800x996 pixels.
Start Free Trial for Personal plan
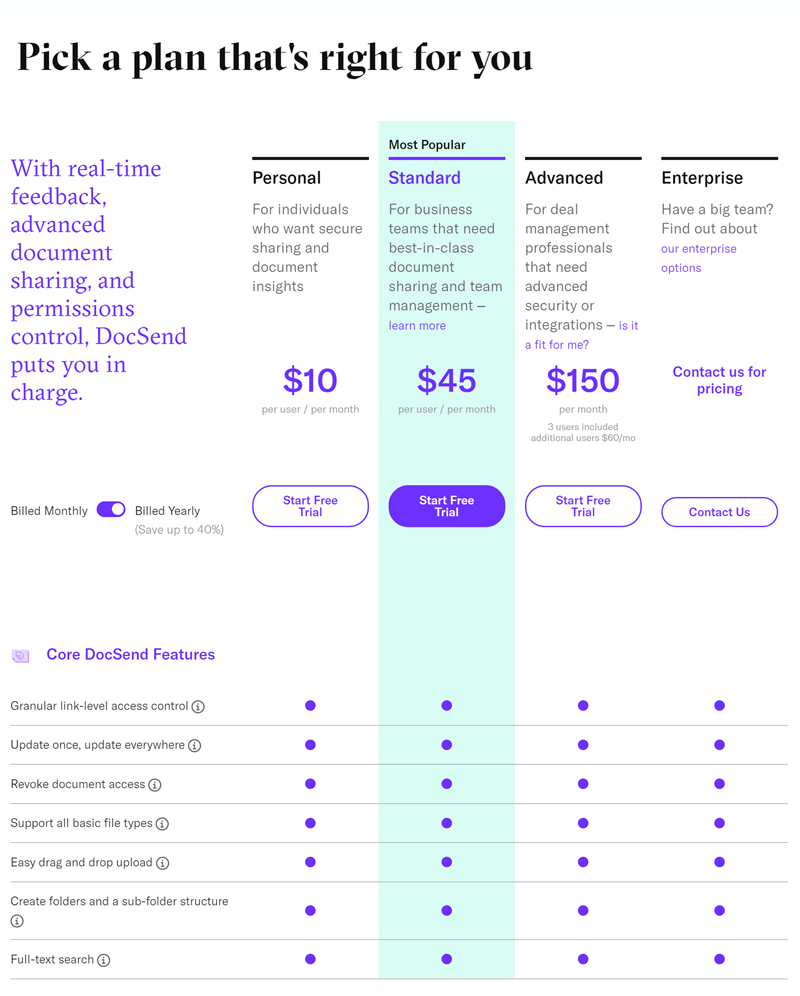click(310, 506)
